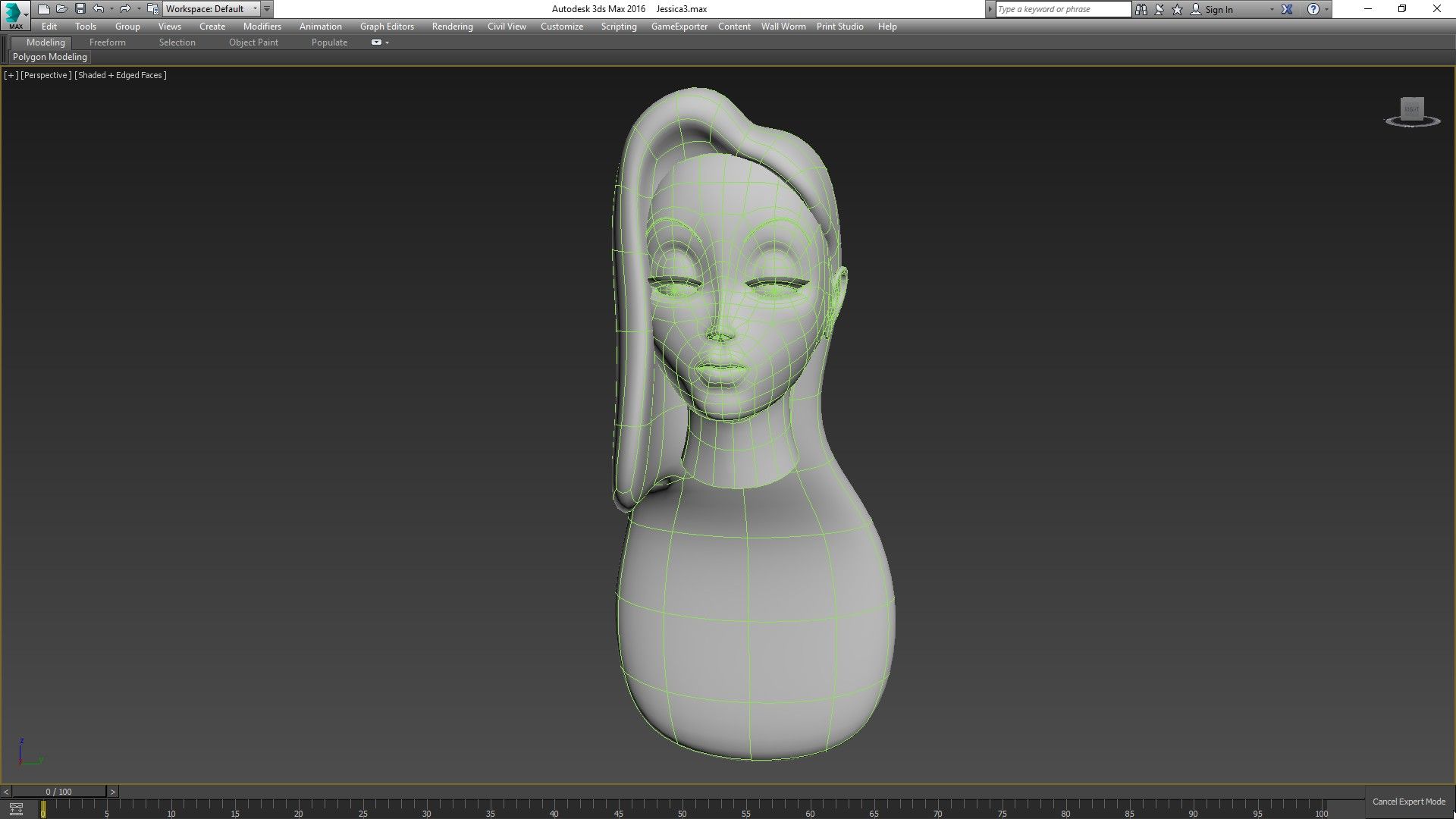
Task: Click the Shaded + Edged Faces viewport label
Action: click(121, 75)
